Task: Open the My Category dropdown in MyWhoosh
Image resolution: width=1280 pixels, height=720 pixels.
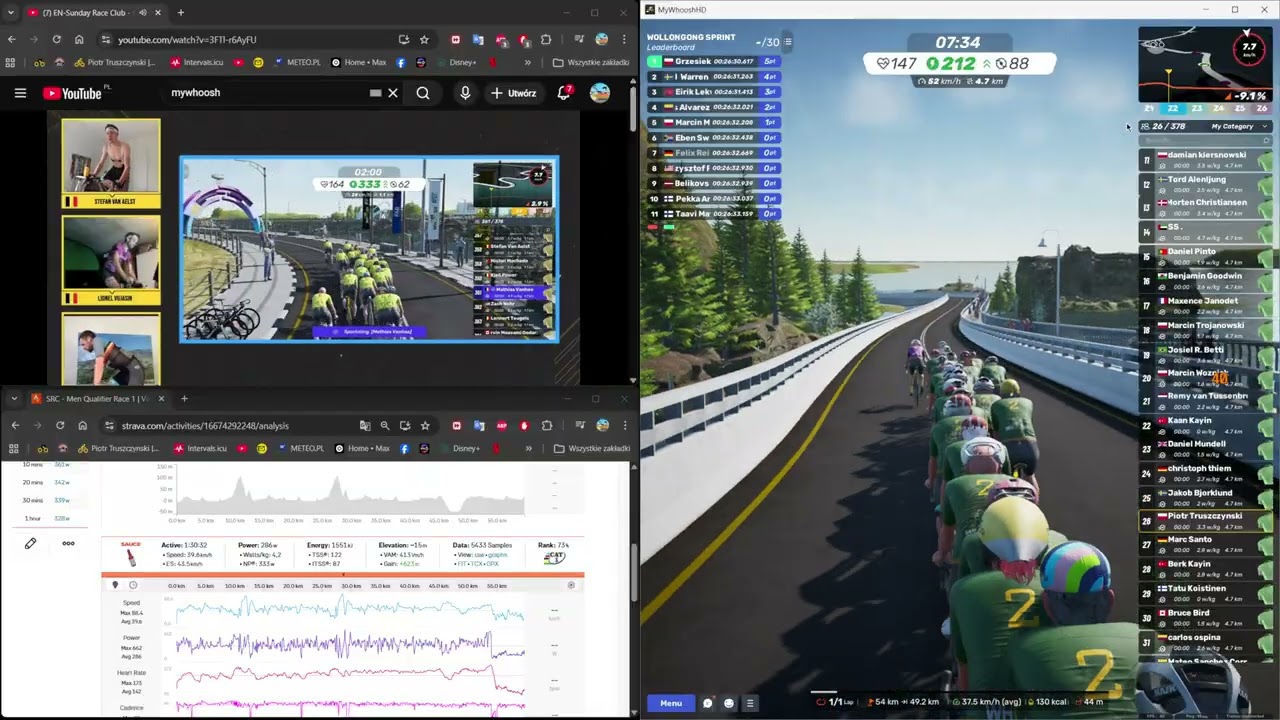Action: tap(1239, 127)
